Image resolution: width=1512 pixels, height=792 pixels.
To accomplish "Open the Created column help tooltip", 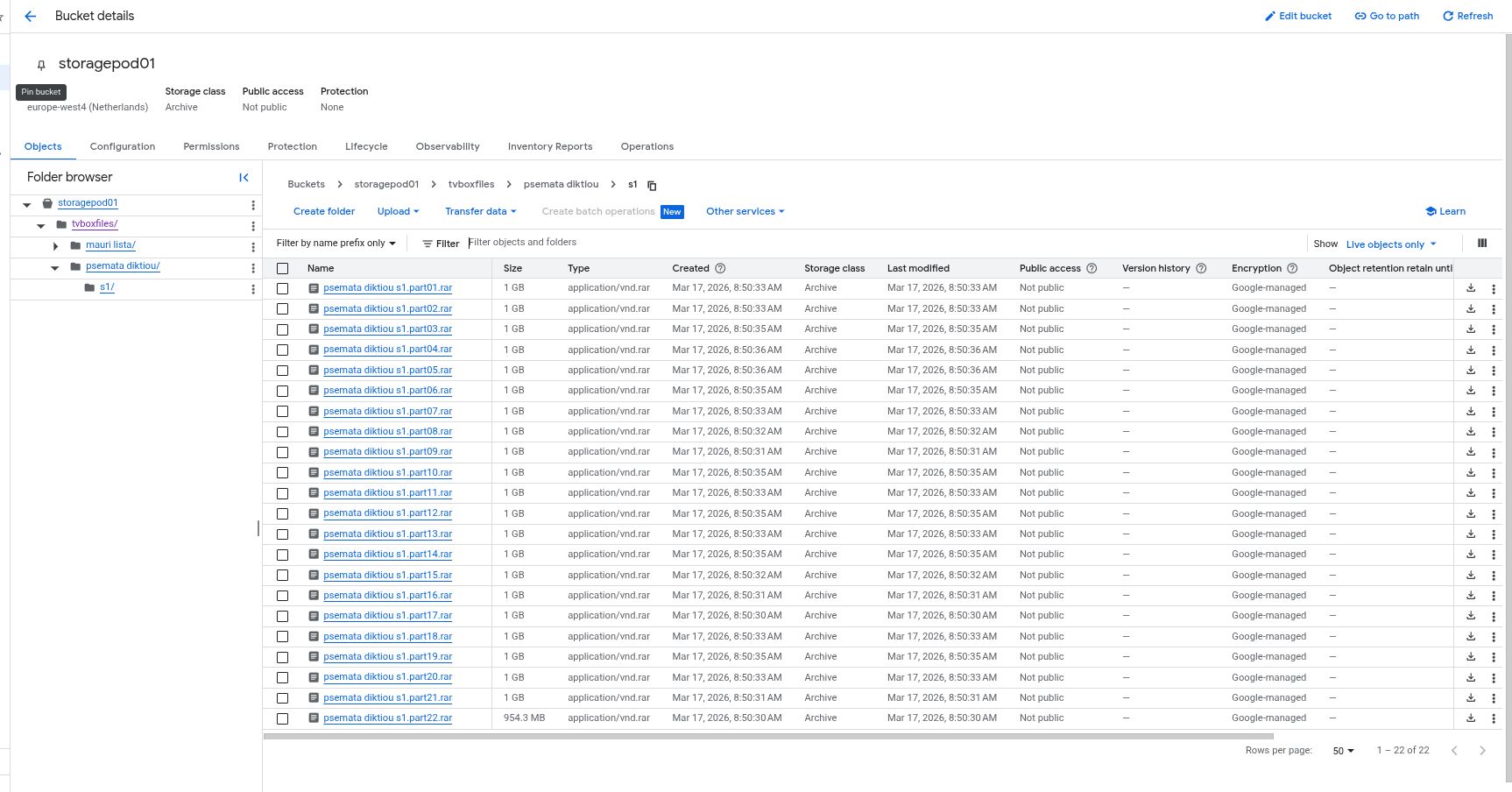I will click(x=719, y=268).
